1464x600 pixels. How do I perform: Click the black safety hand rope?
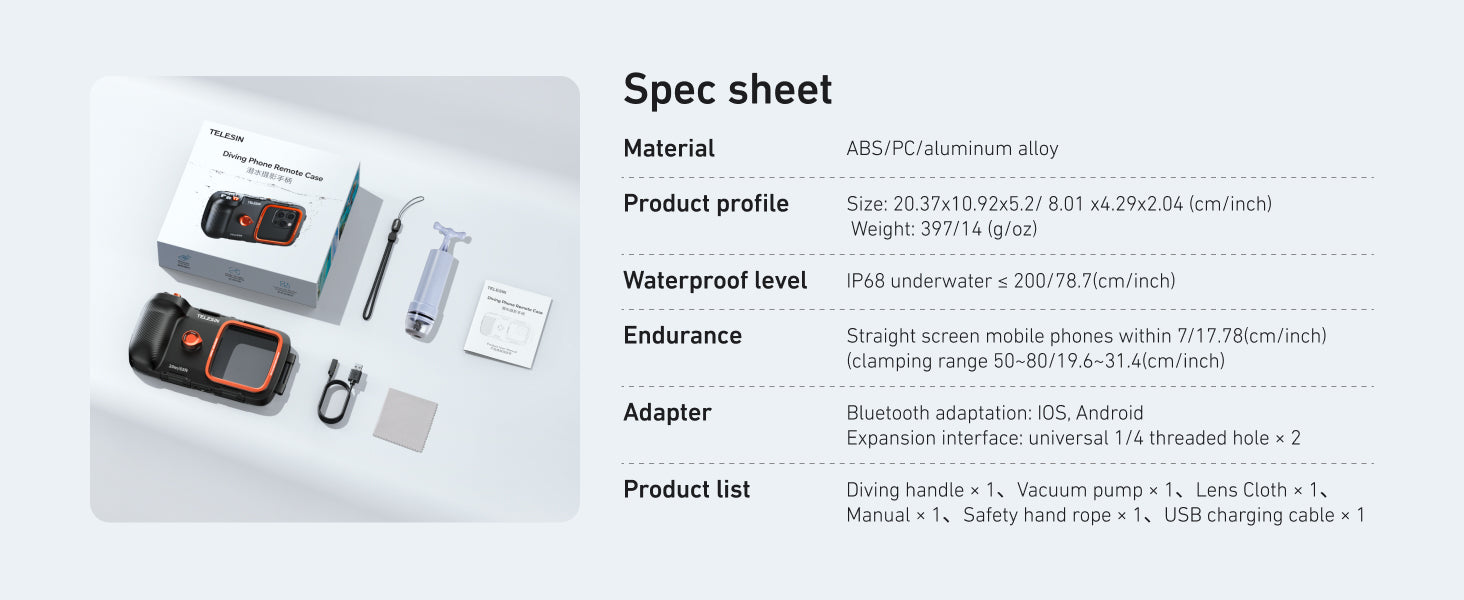[x=385, y=262]
